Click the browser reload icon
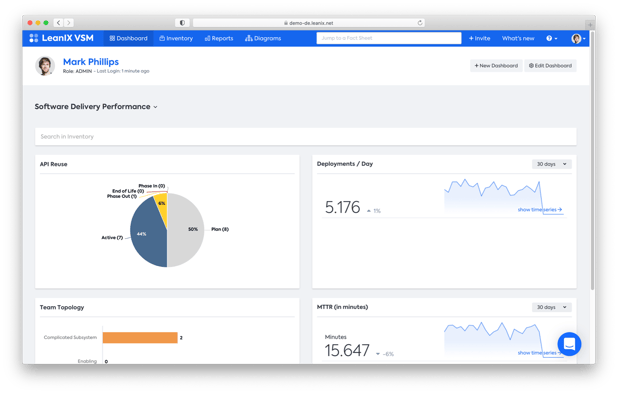 coord(420,23)
